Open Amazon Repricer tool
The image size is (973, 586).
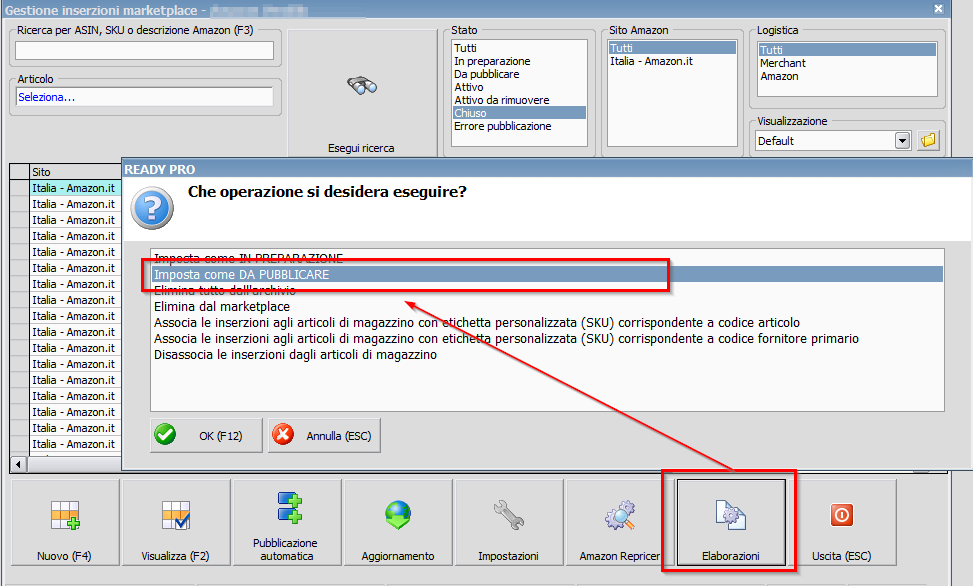pyautogui.click(x=619, y=522)
